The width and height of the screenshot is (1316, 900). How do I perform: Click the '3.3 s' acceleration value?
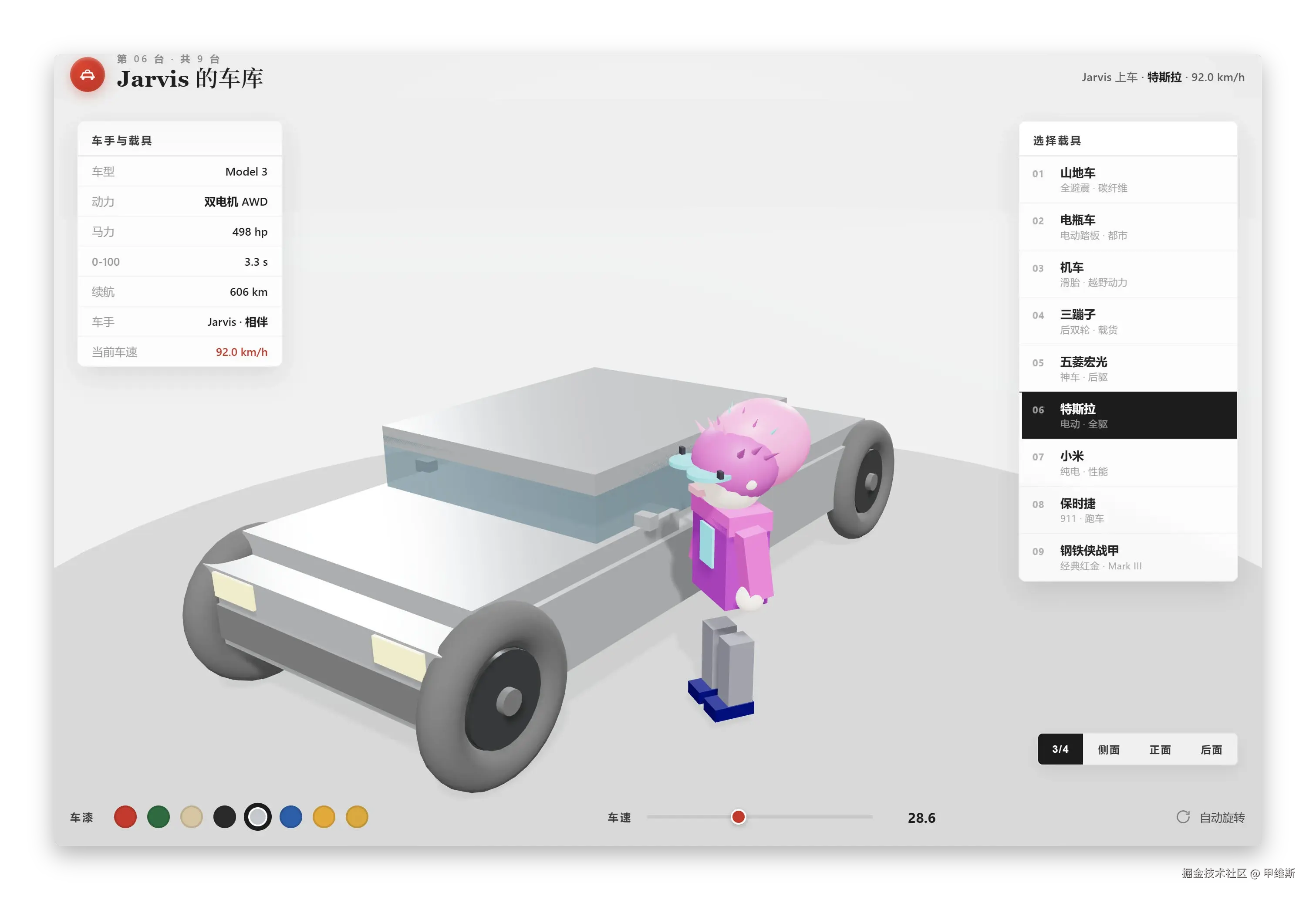[256, 262]
